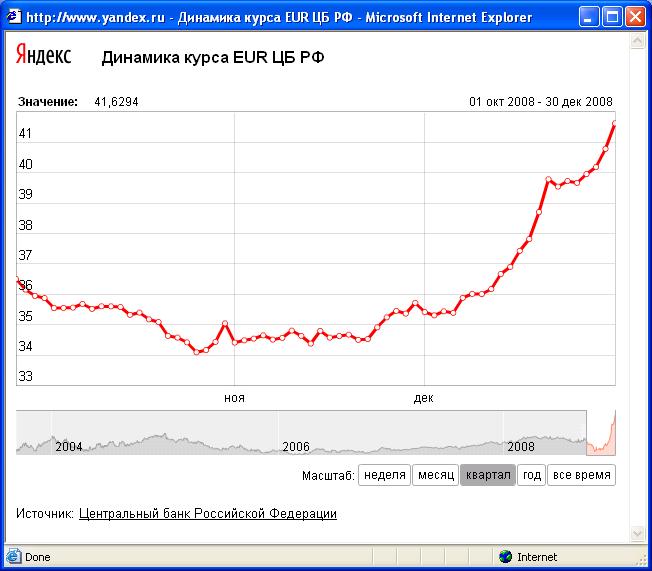This screenshot has height=571, width=652.
Task: Click the 41 y-axis label
Action: click(x=25, y=133)
